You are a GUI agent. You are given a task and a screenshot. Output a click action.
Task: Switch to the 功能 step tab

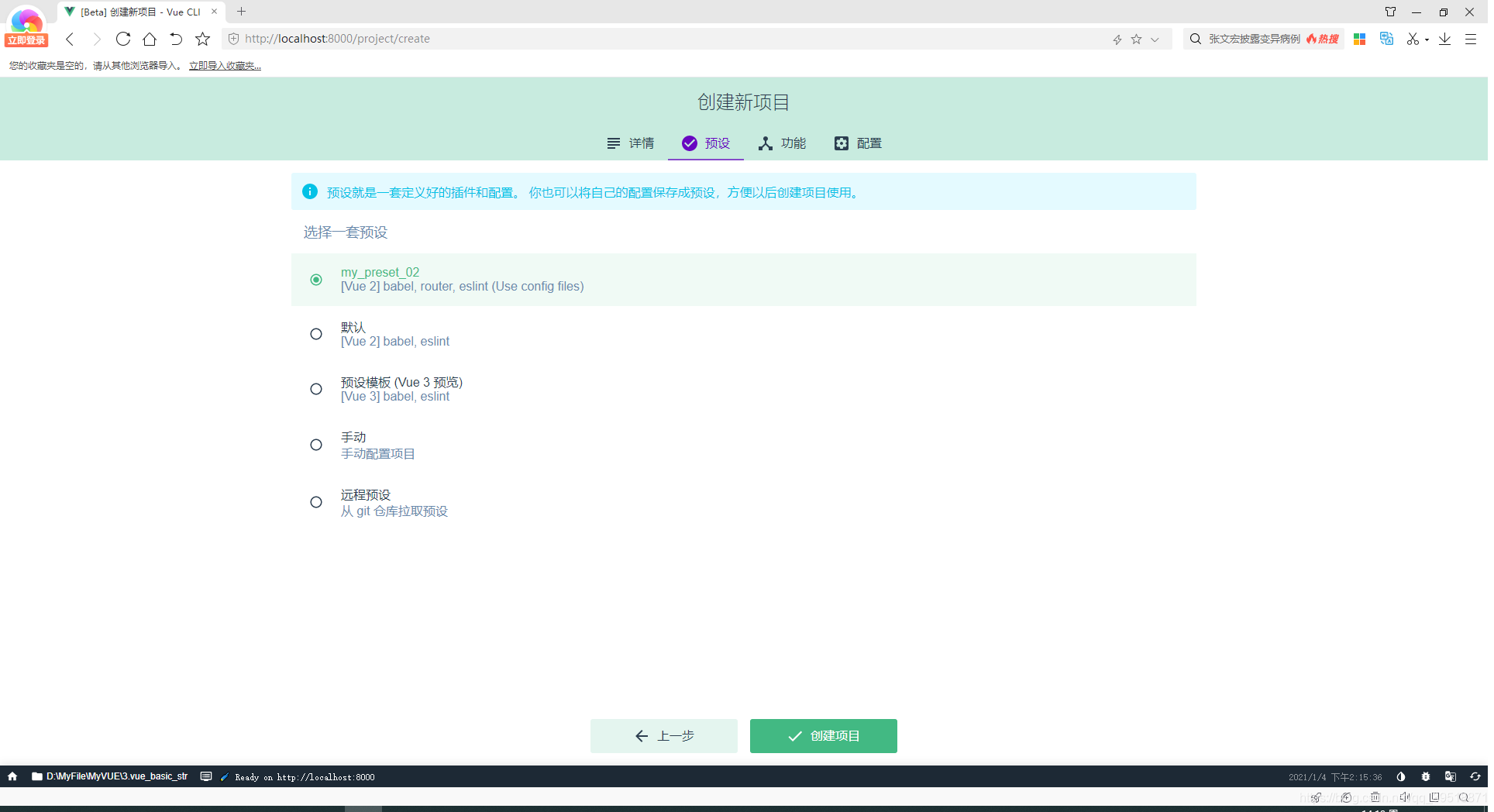[x=782, y=143]
